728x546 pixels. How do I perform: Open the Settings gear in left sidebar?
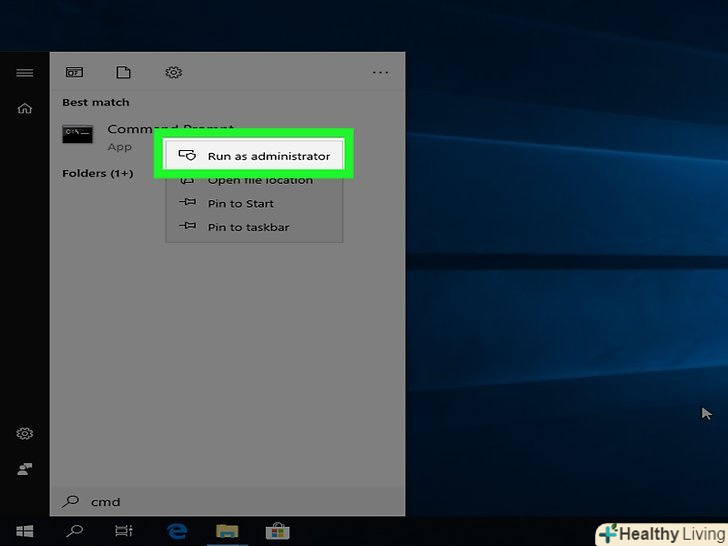pos(25,434)
